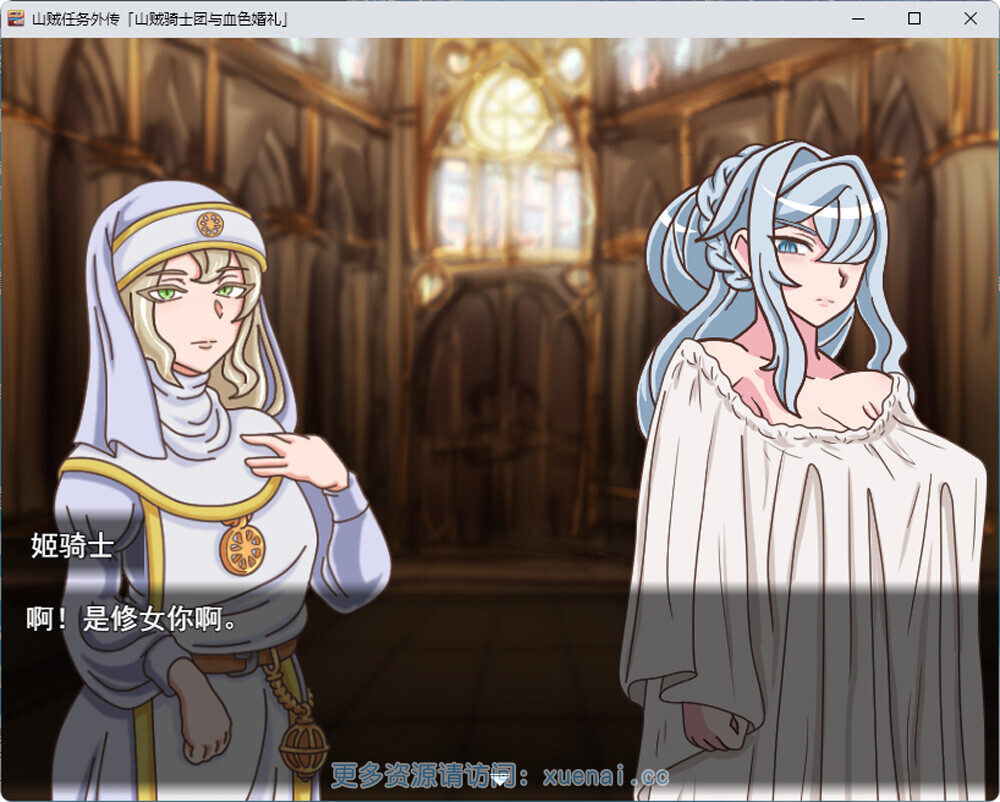1000x802 pixels.
Task: Click the orange medallion on nun's chest
Action: (243, 549)
